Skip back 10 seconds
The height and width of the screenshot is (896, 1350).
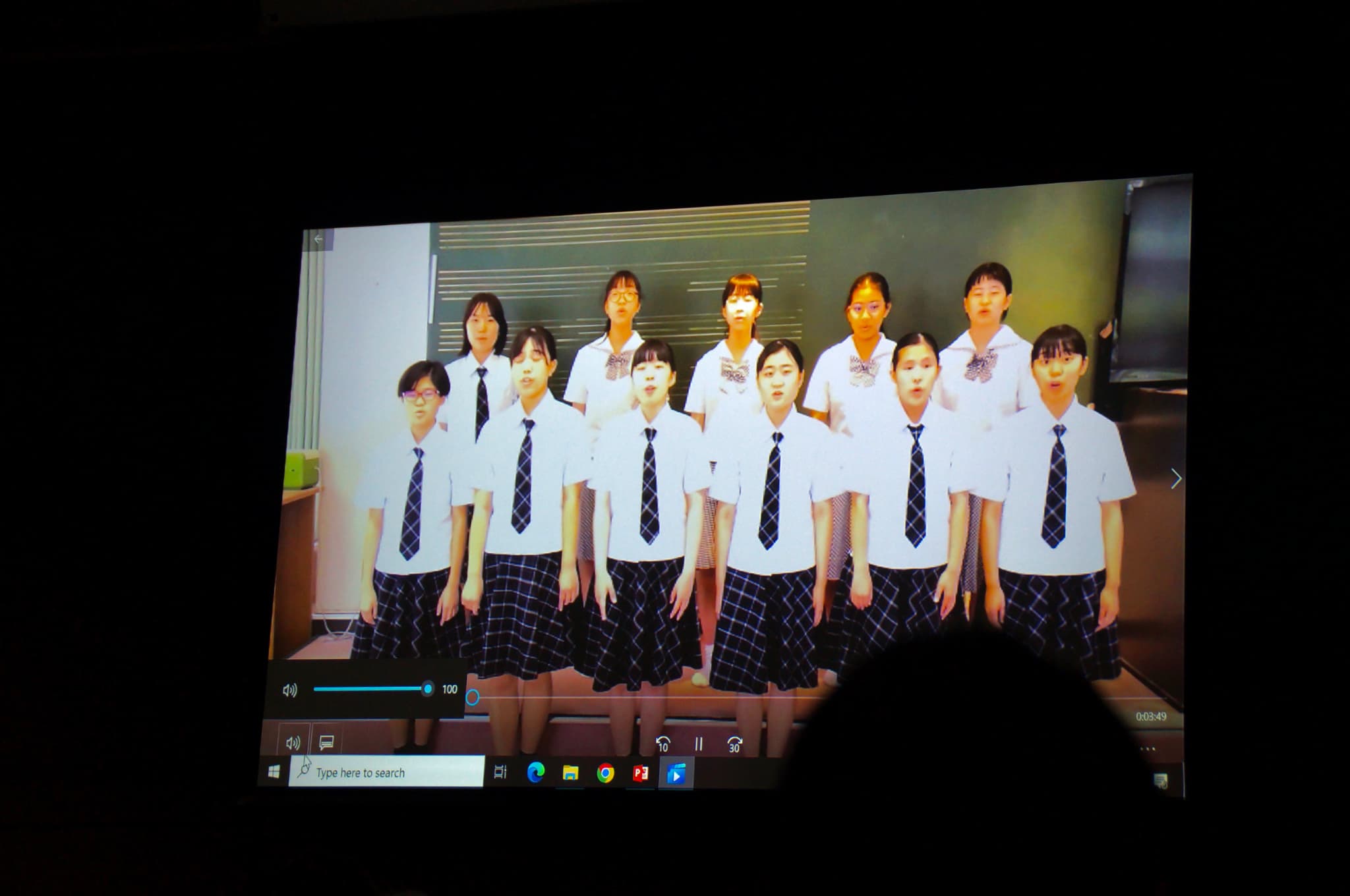point(663,744)
